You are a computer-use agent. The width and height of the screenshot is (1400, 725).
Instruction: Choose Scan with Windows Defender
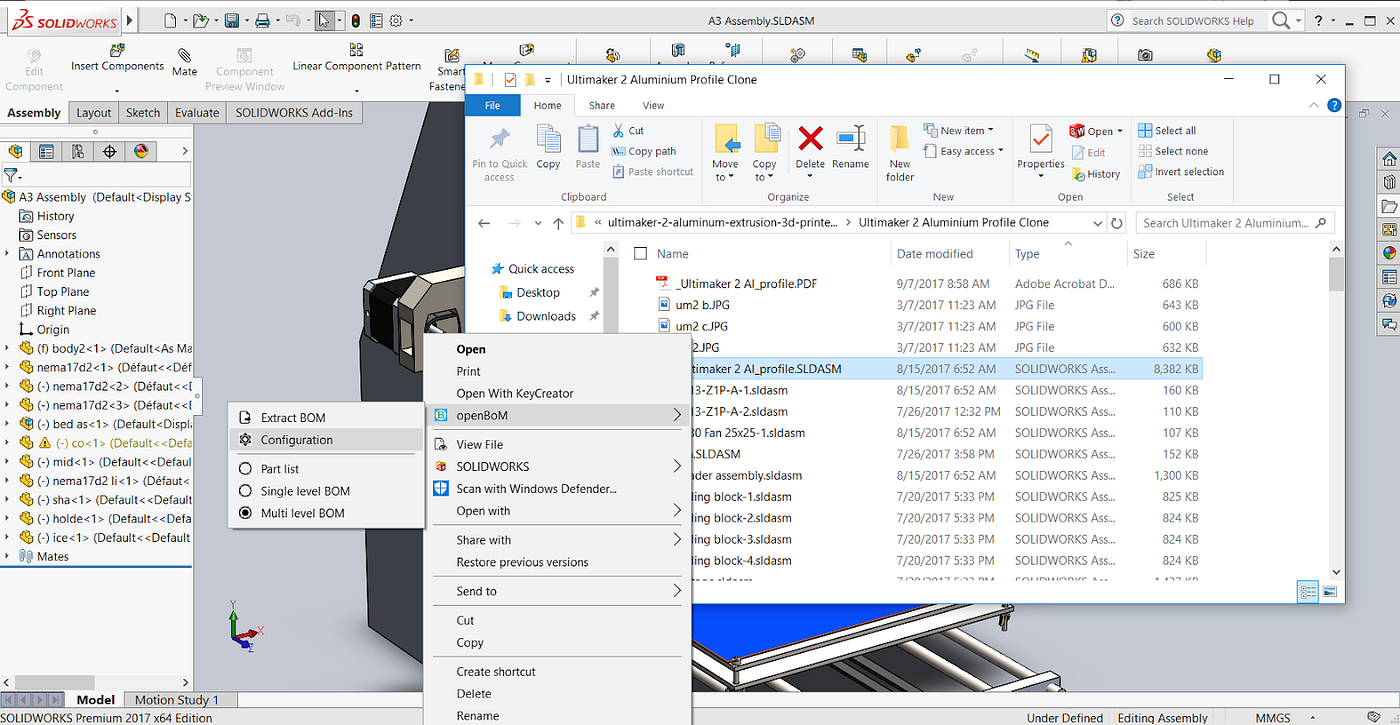coord(537,488)
